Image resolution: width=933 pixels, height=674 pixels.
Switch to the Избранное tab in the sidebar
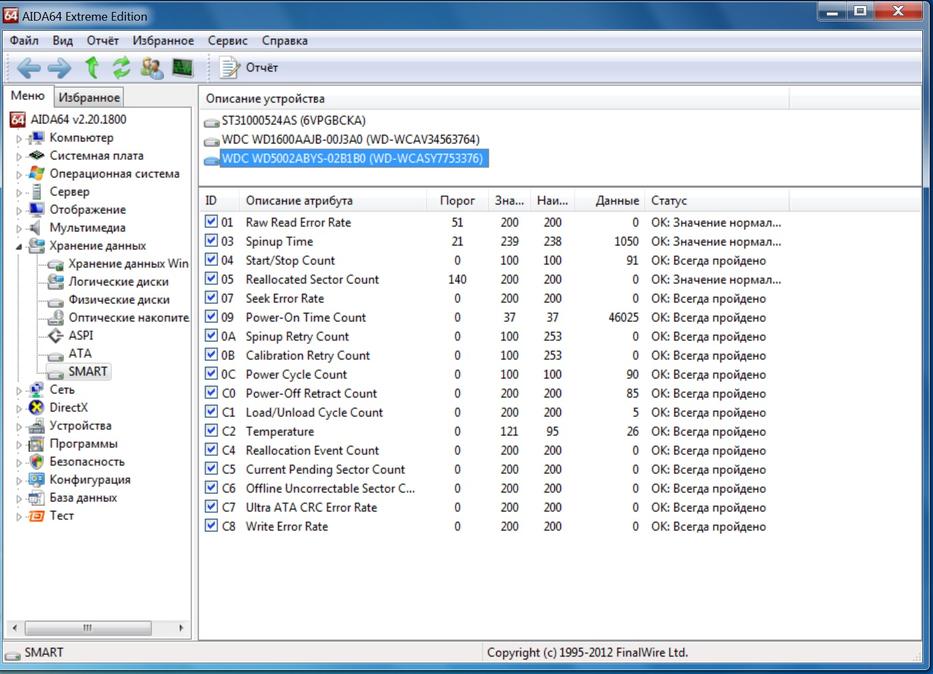coord(89,97)
